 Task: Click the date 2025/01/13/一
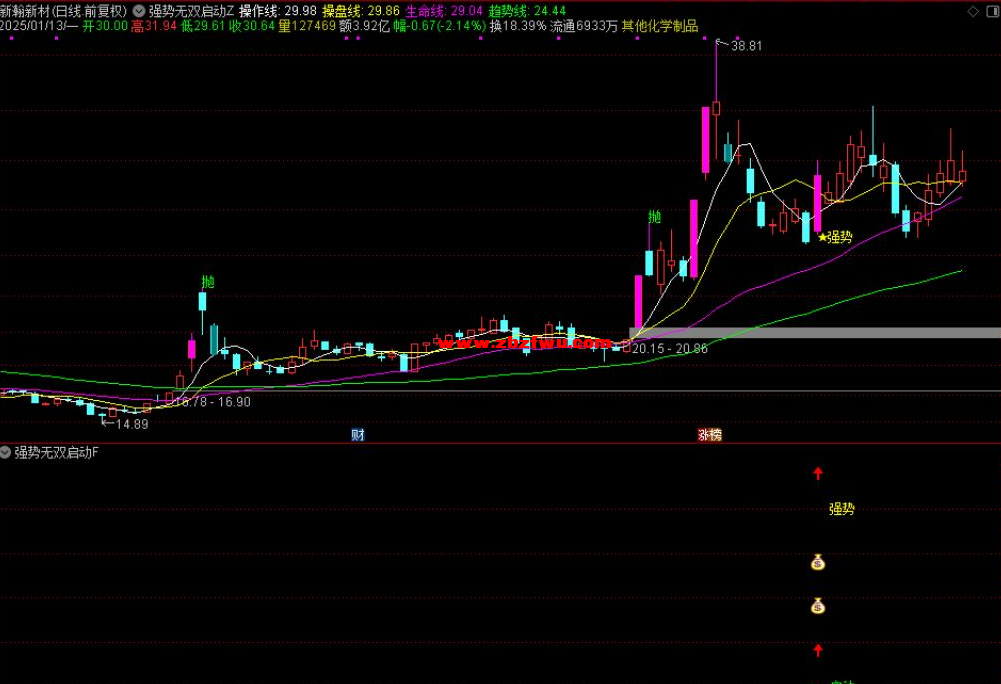(x=39, y=26)
